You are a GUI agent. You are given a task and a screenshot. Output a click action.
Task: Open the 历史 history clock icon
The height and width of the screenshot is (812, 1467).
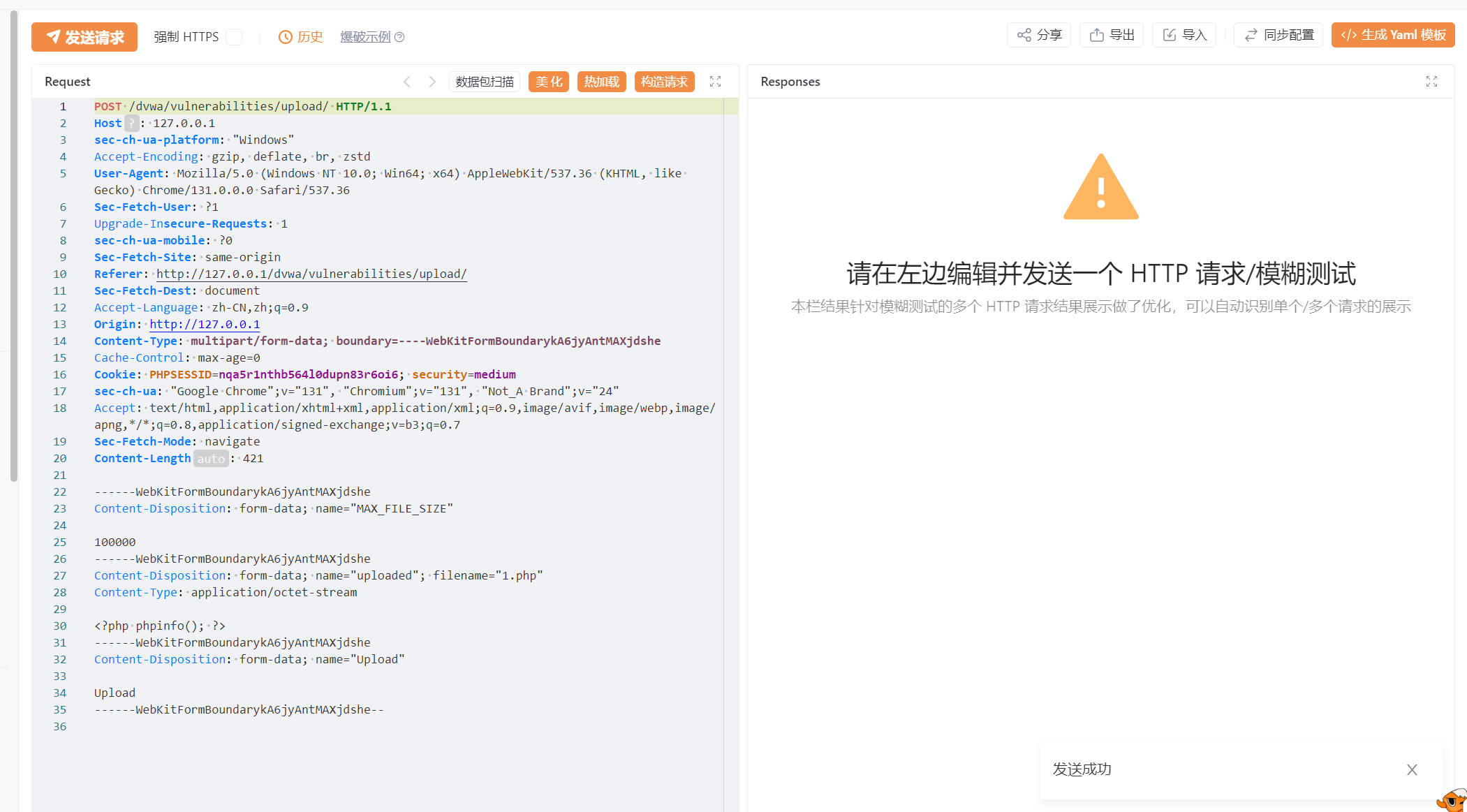tap(285, 37)
